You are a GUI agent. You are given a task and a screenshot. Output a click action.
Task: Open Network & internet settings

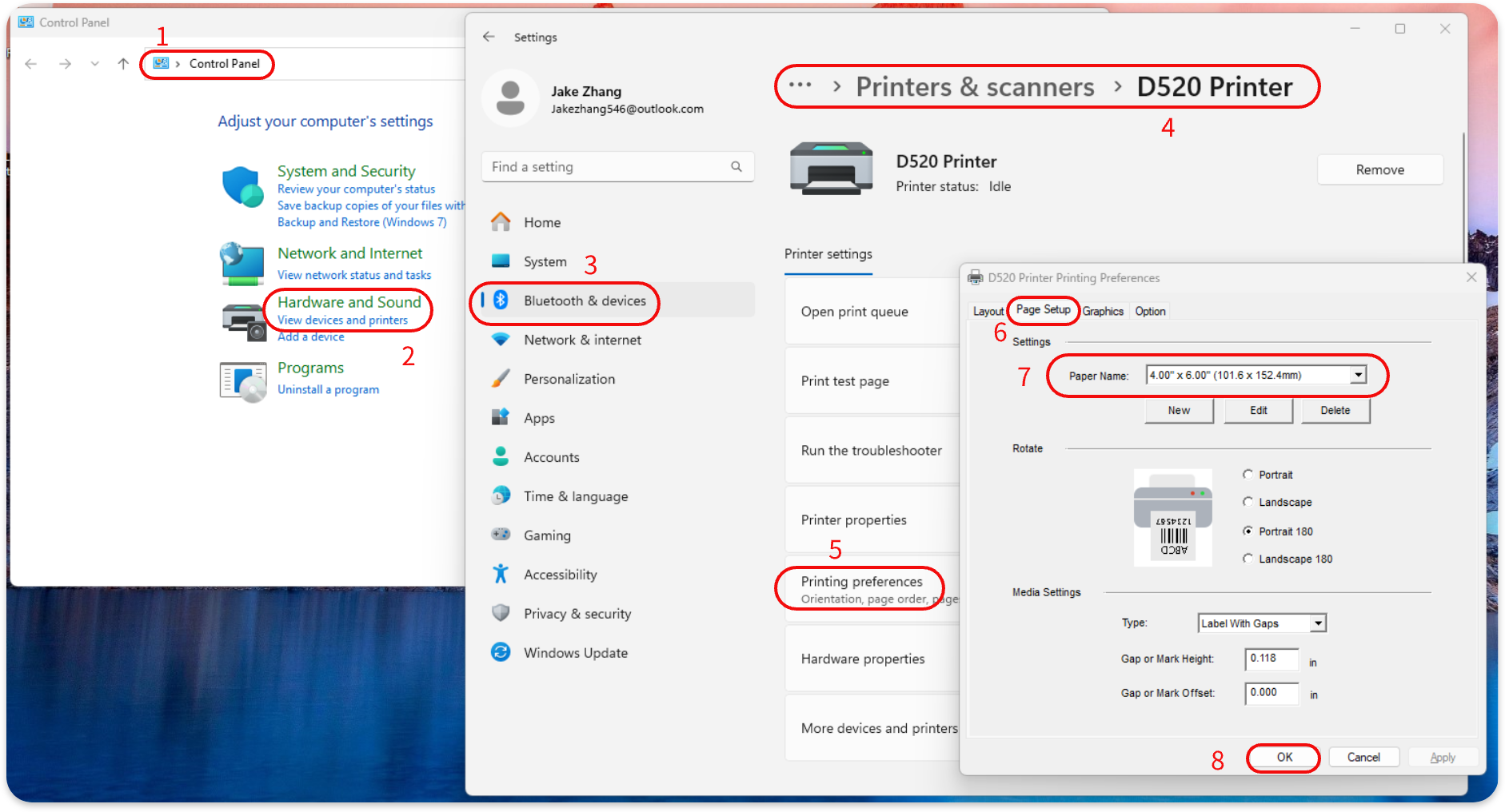pyautogui.click(x=617, y=340)
